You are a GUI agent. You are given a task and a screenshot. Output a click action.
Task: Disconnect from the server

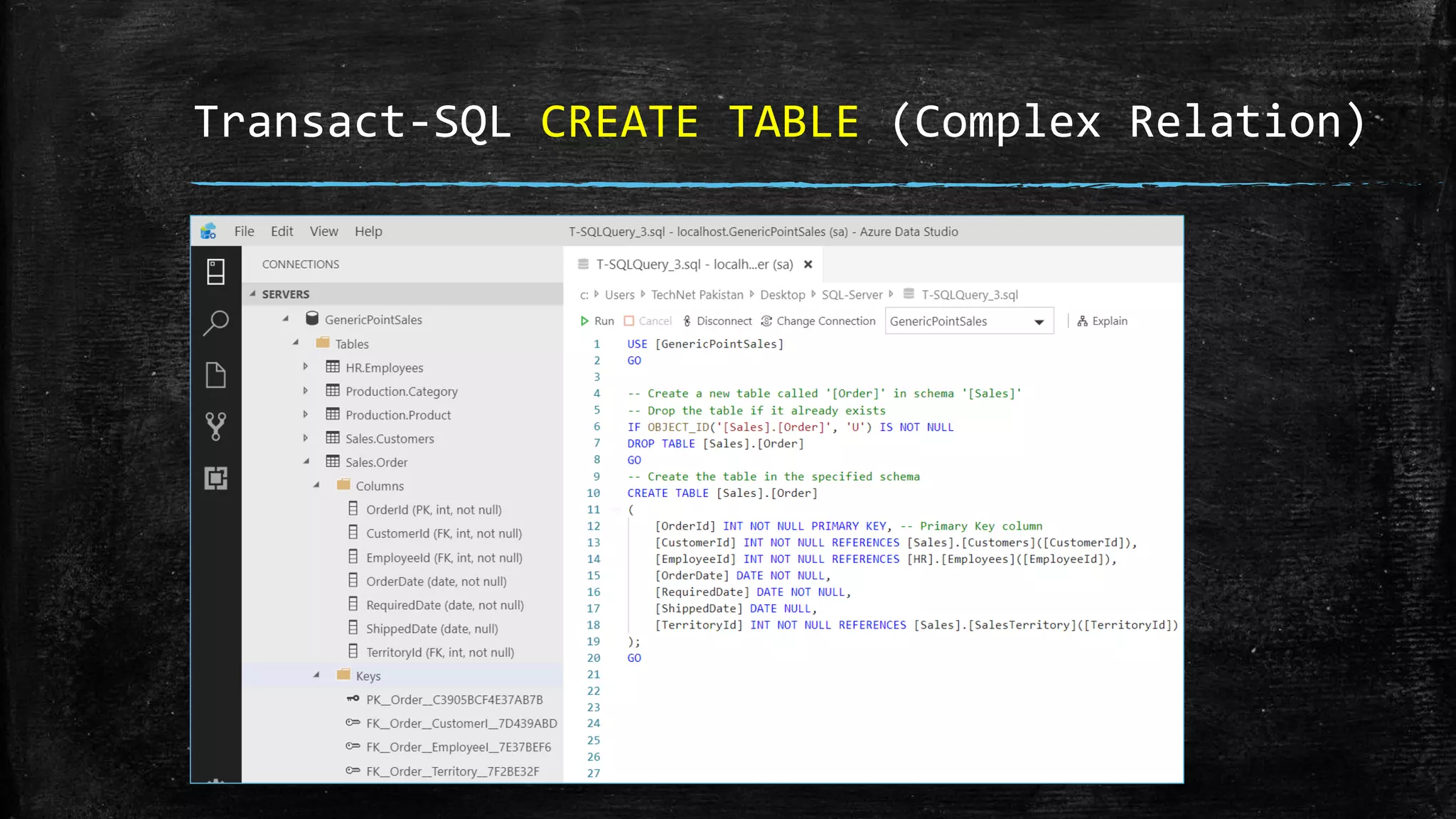717,321
